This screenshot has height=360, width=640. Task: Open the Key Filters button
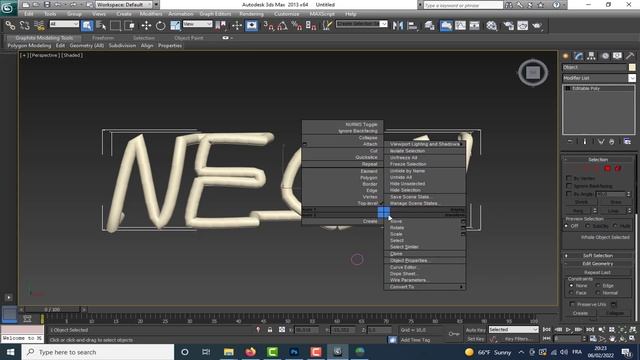(x=518, y=339)
